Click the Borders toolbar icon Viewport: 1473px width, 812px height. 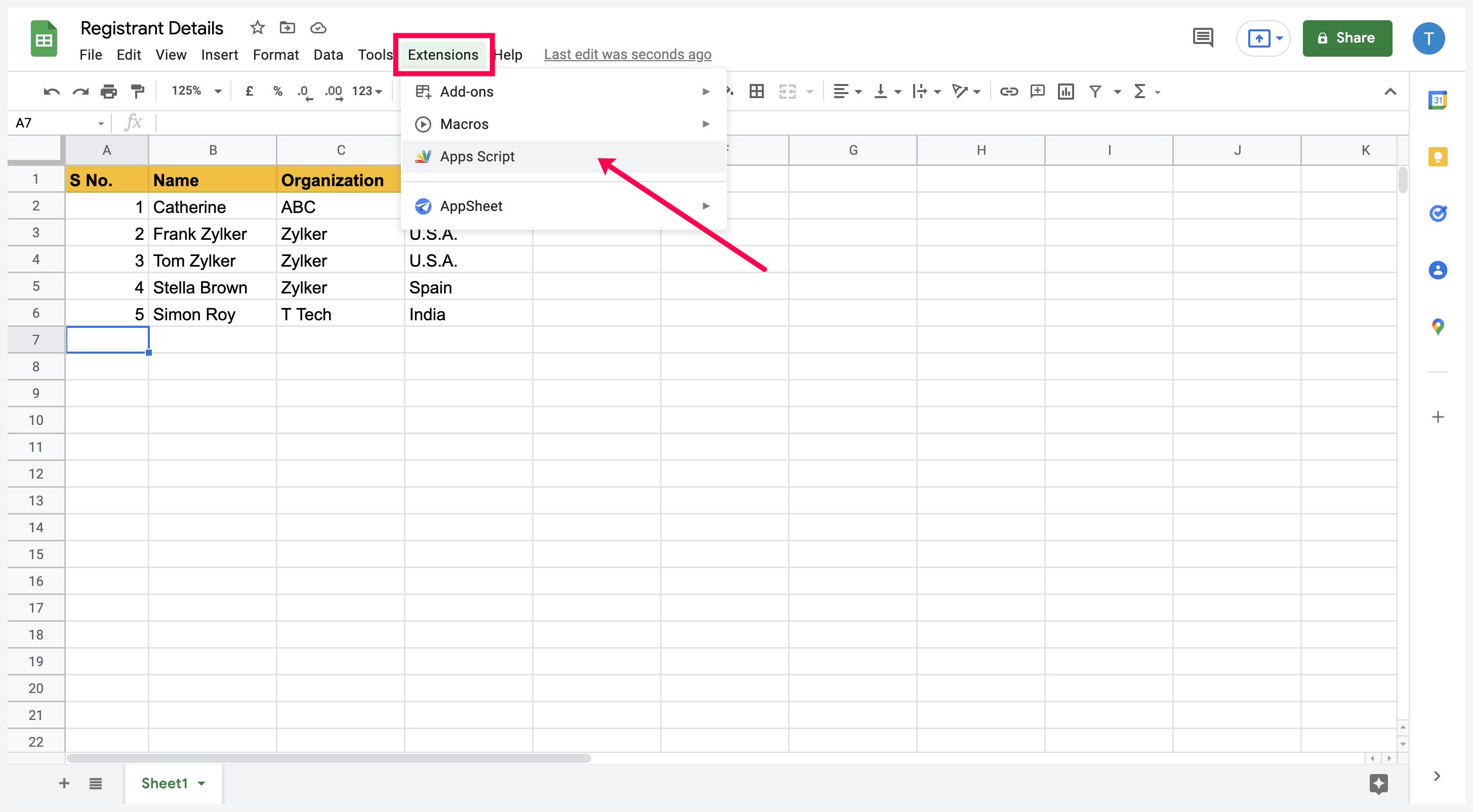coord(757,92)
